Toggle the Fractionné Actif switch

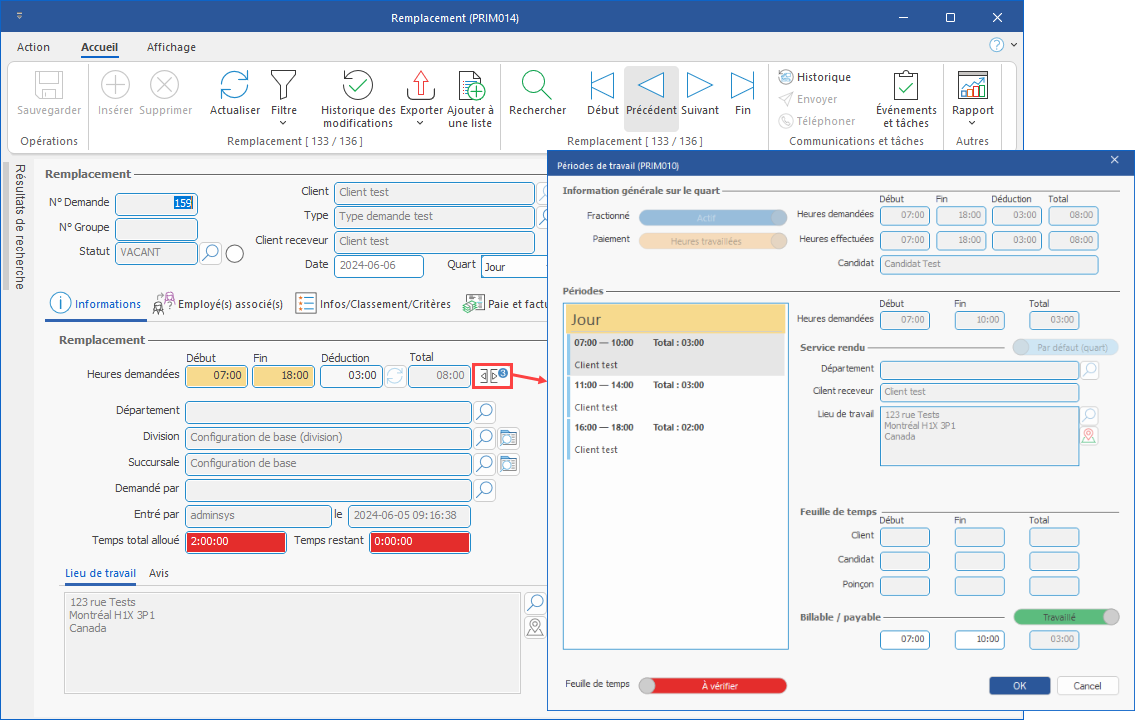712,217
